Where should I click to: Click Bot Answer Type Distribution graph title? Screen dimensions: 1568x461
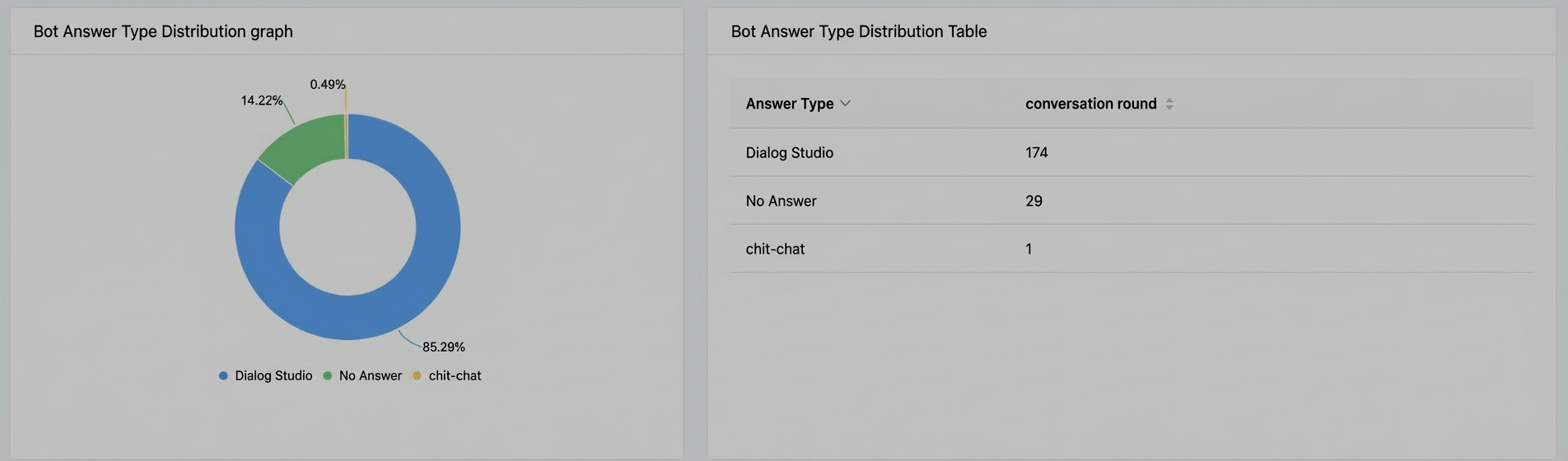tap(163, 31)
